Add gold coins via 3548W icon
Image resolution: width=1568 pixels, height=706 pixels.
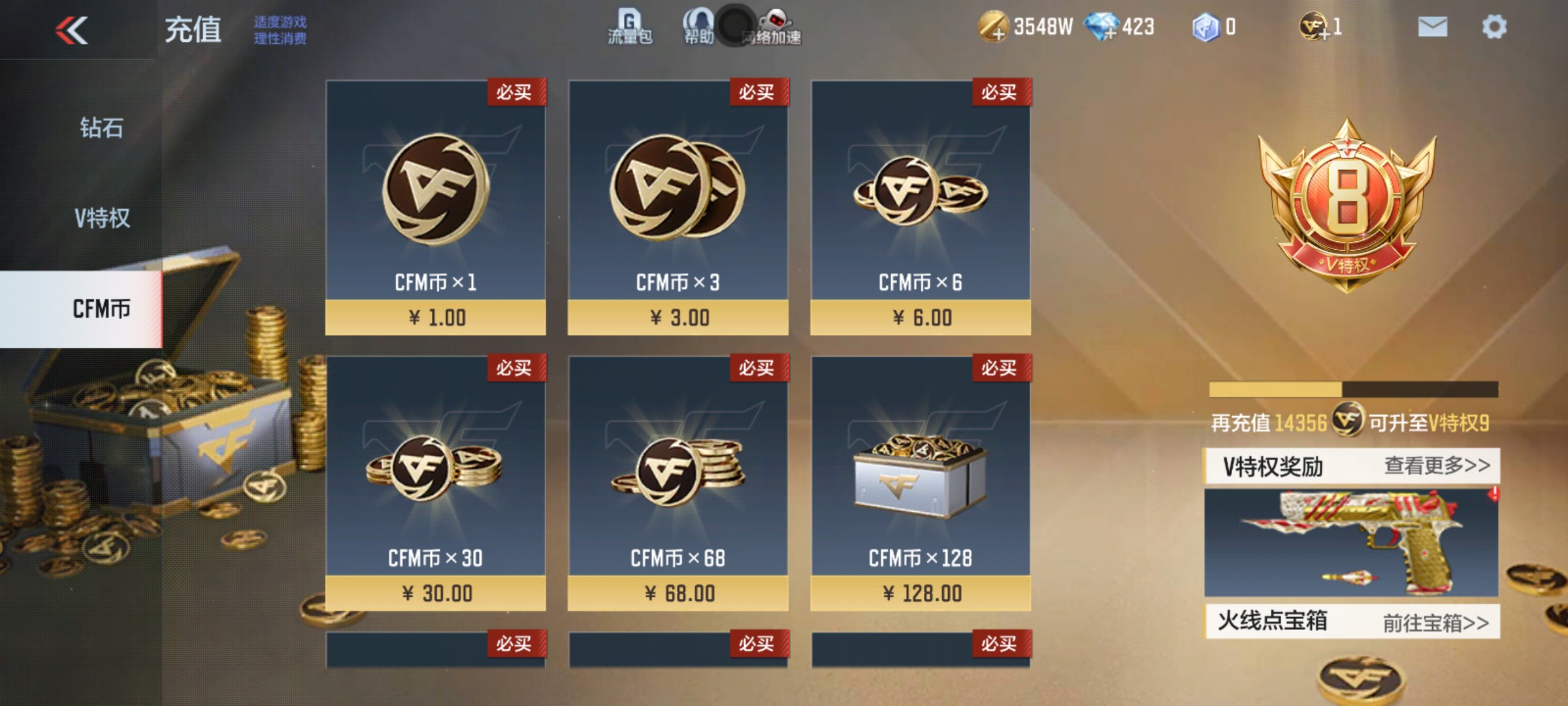[993, 27]
